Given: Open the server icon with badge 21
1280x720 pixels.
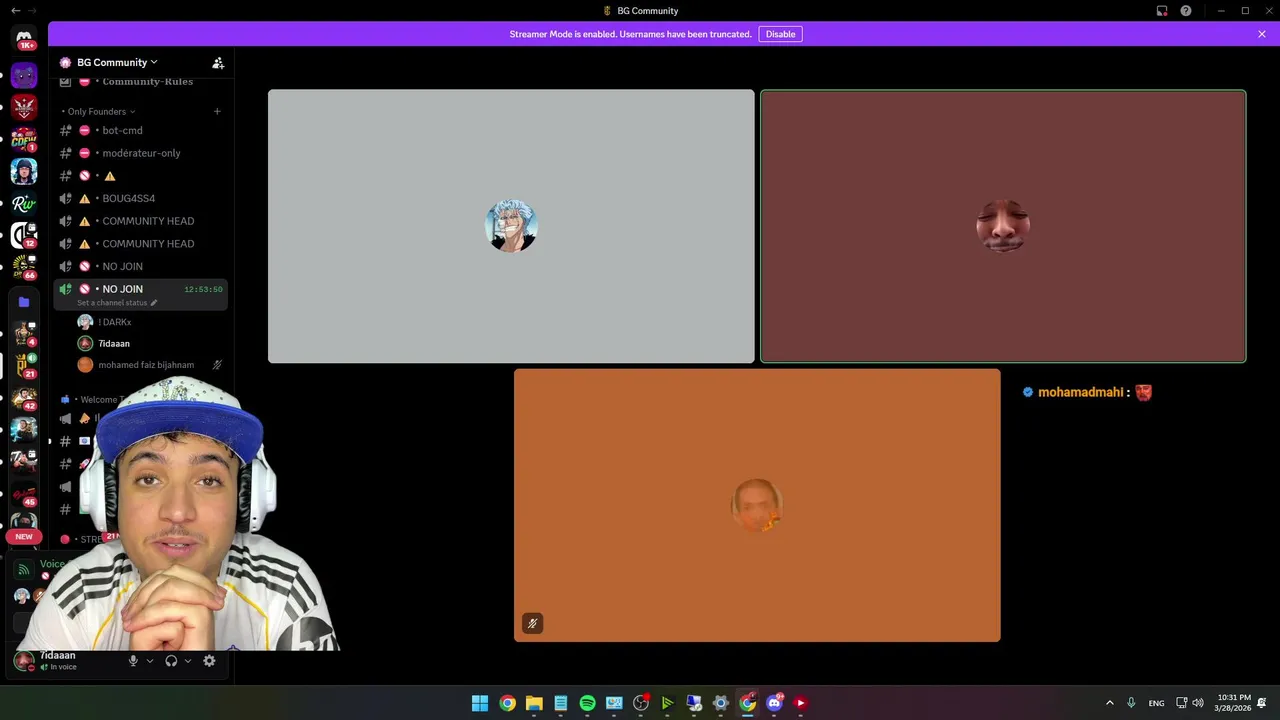Looking at the screenshot, I should click(x=24, y=365).
